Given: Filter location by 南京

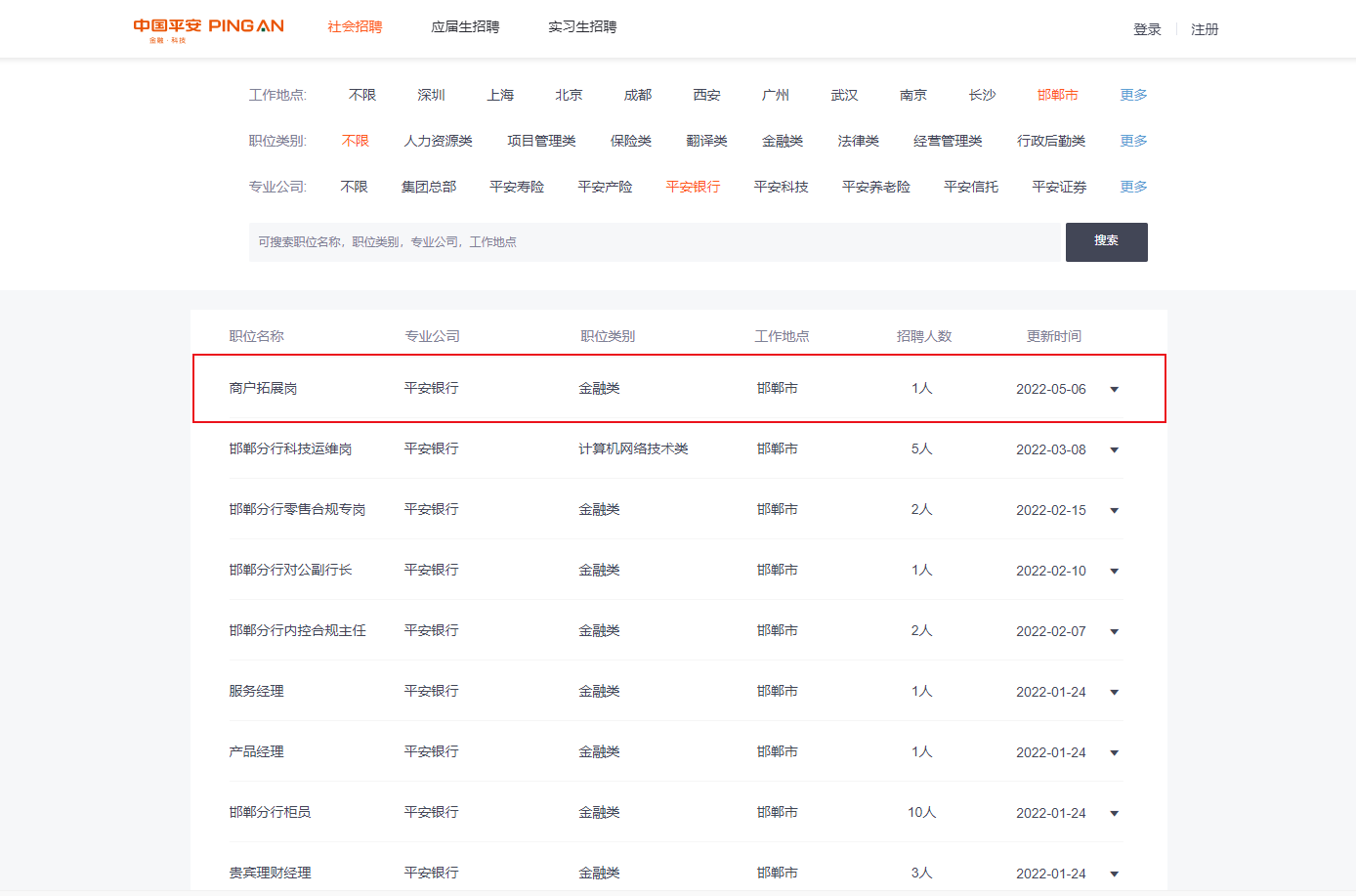Looking at the screenshot, I should click(x=913, y=95).
